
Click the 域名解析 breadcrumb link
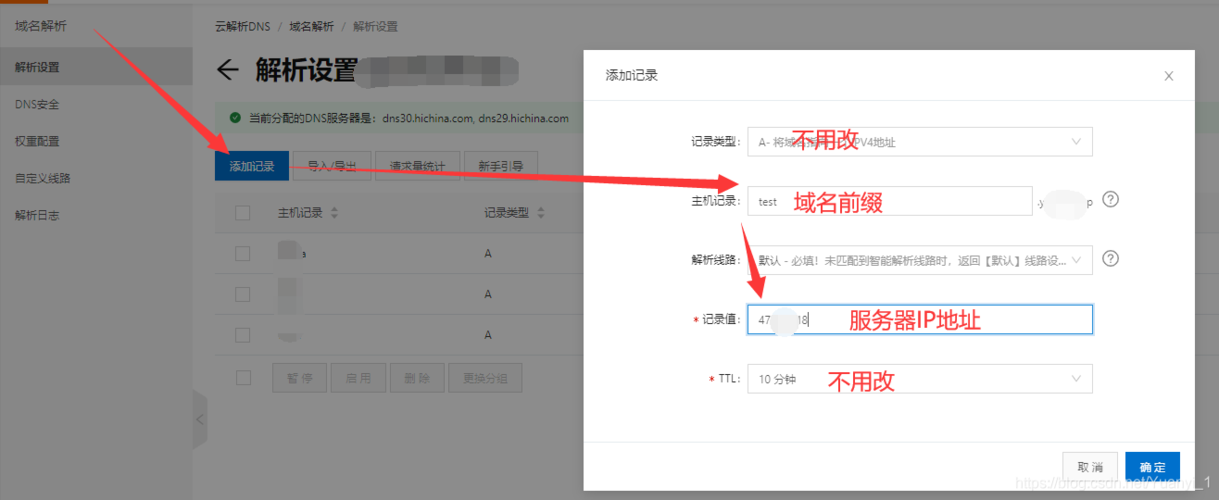coord(312,26)
